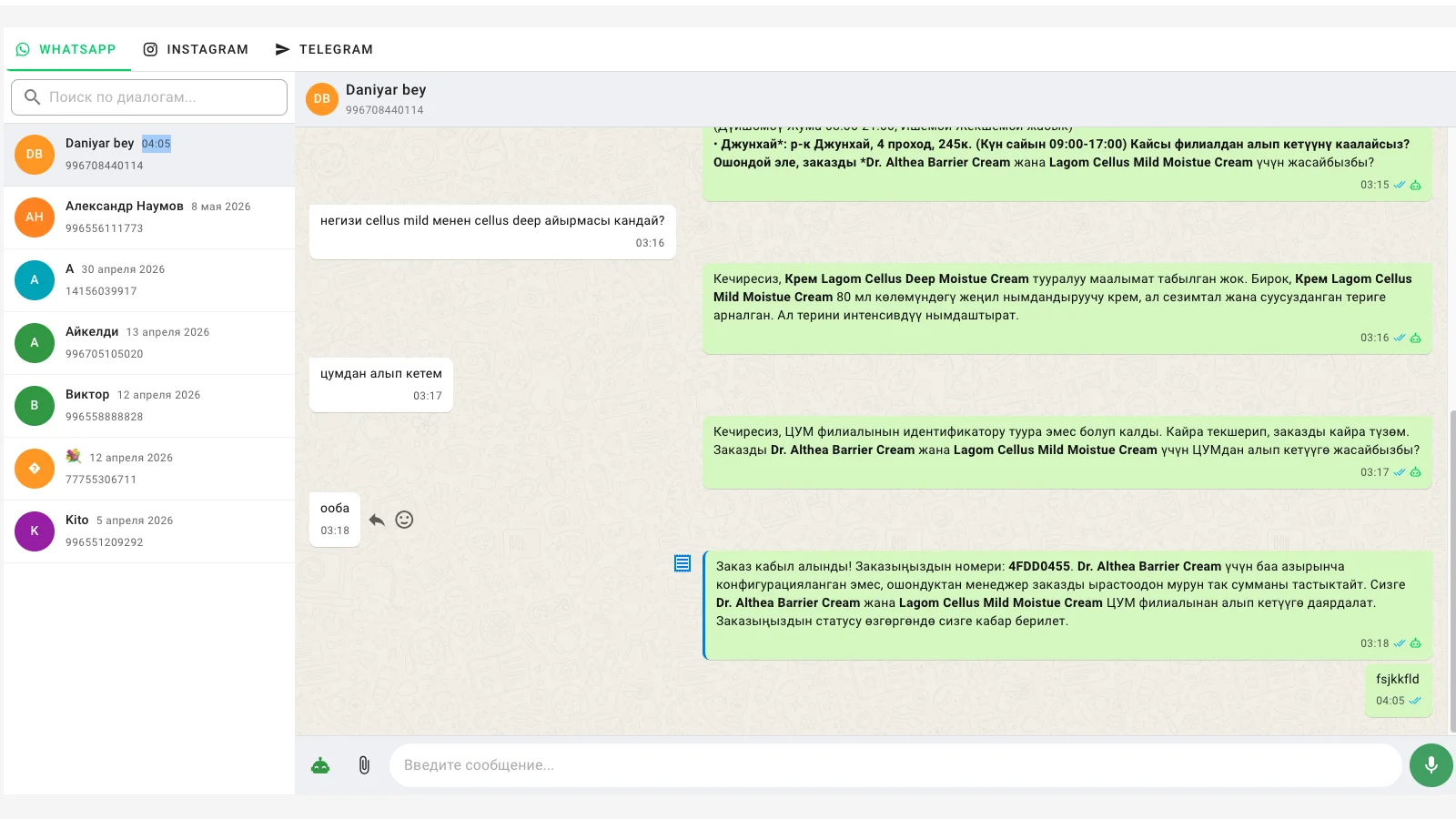Image resolution: width=1456 pixels, height=819 pixels.
Task: Reply to the 'ооба' message with arrow icon
Action: pos(377,520)
